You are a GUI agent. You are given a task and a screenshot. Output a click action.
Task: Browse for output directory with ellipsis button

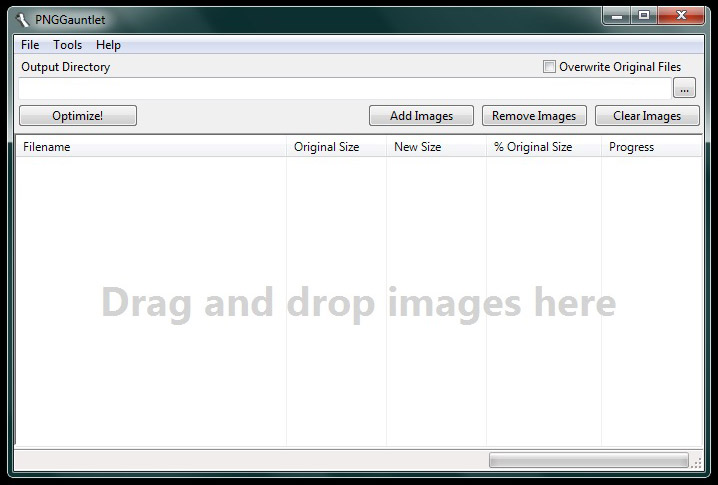684,88
